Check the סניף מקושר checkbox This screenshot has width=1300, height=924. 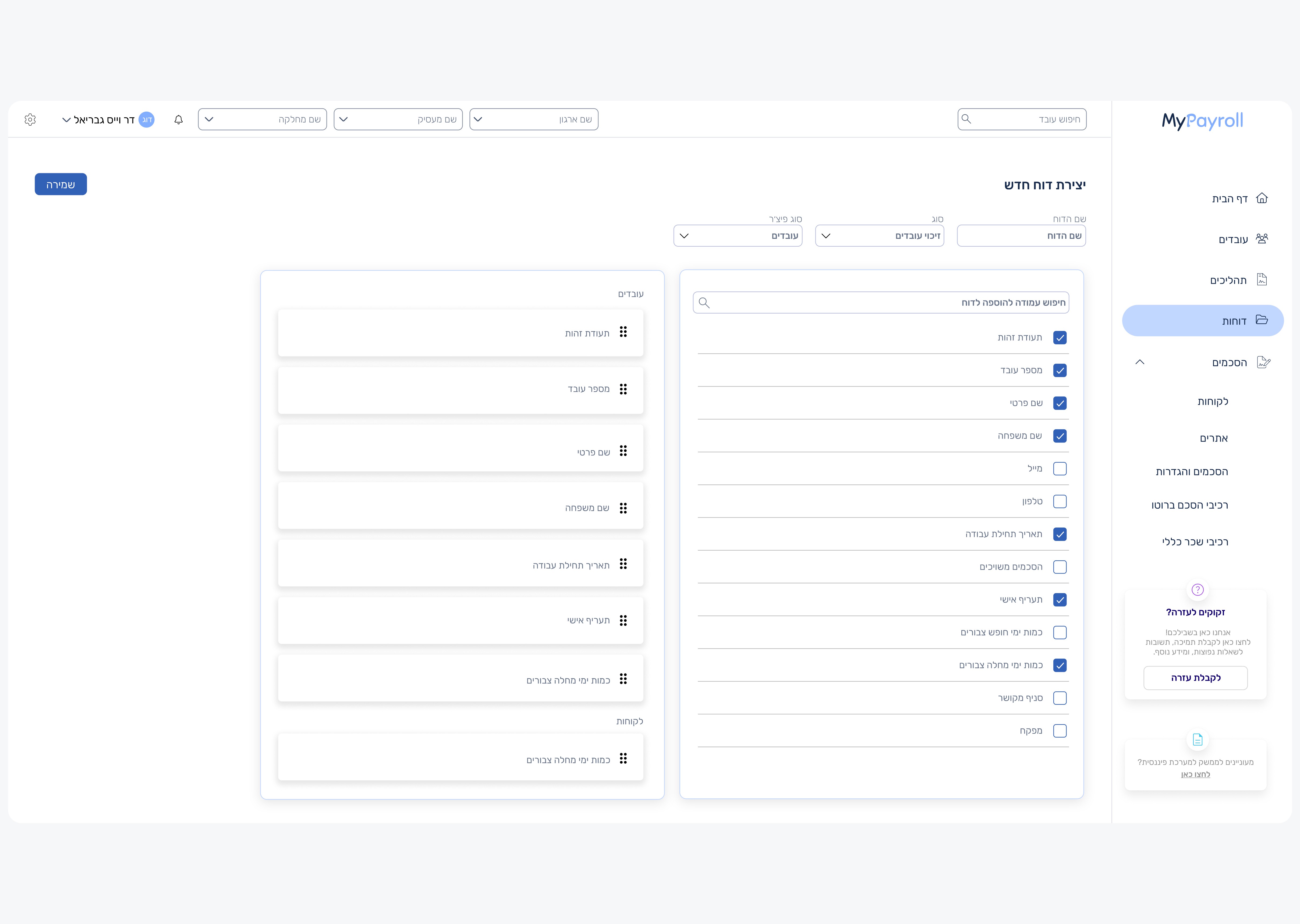click(1060, 698)
